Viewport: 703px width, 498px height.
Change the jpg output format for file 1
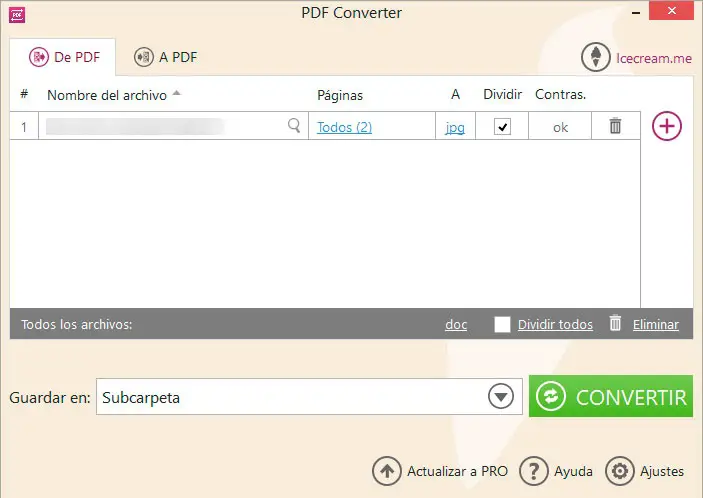(x=455, y=128)
